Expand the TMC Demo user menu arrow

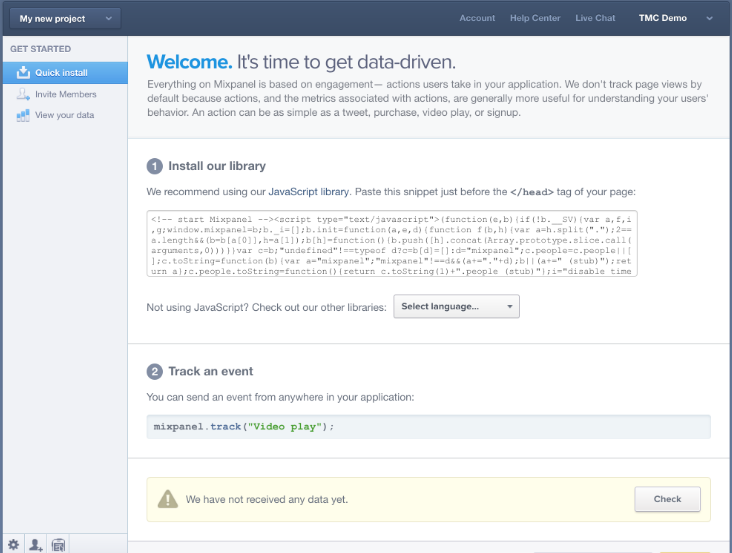709,18
